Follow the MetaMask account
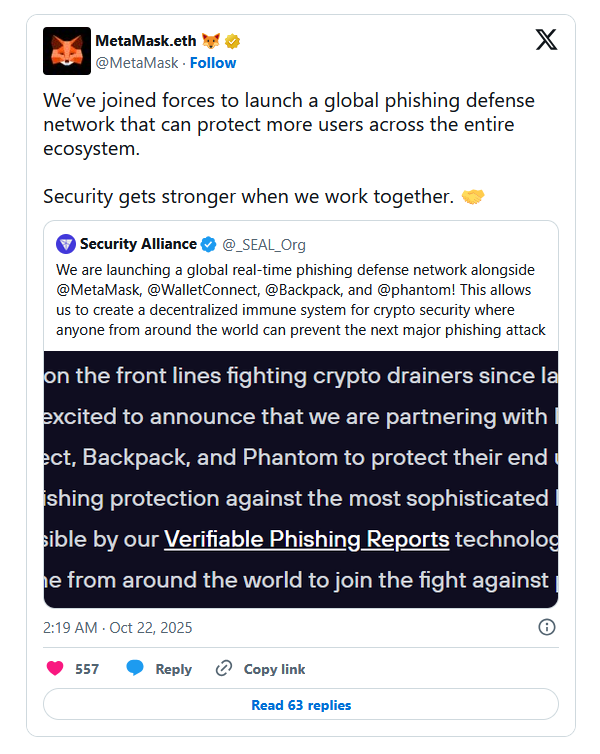This screenshot has height=754, width=600. point(213,63)
